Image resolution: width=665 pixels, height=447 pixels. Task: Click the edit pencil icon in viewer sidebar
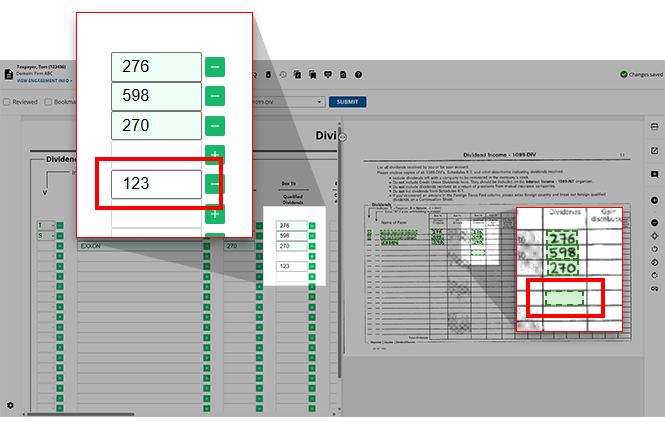tap(654, 151)
